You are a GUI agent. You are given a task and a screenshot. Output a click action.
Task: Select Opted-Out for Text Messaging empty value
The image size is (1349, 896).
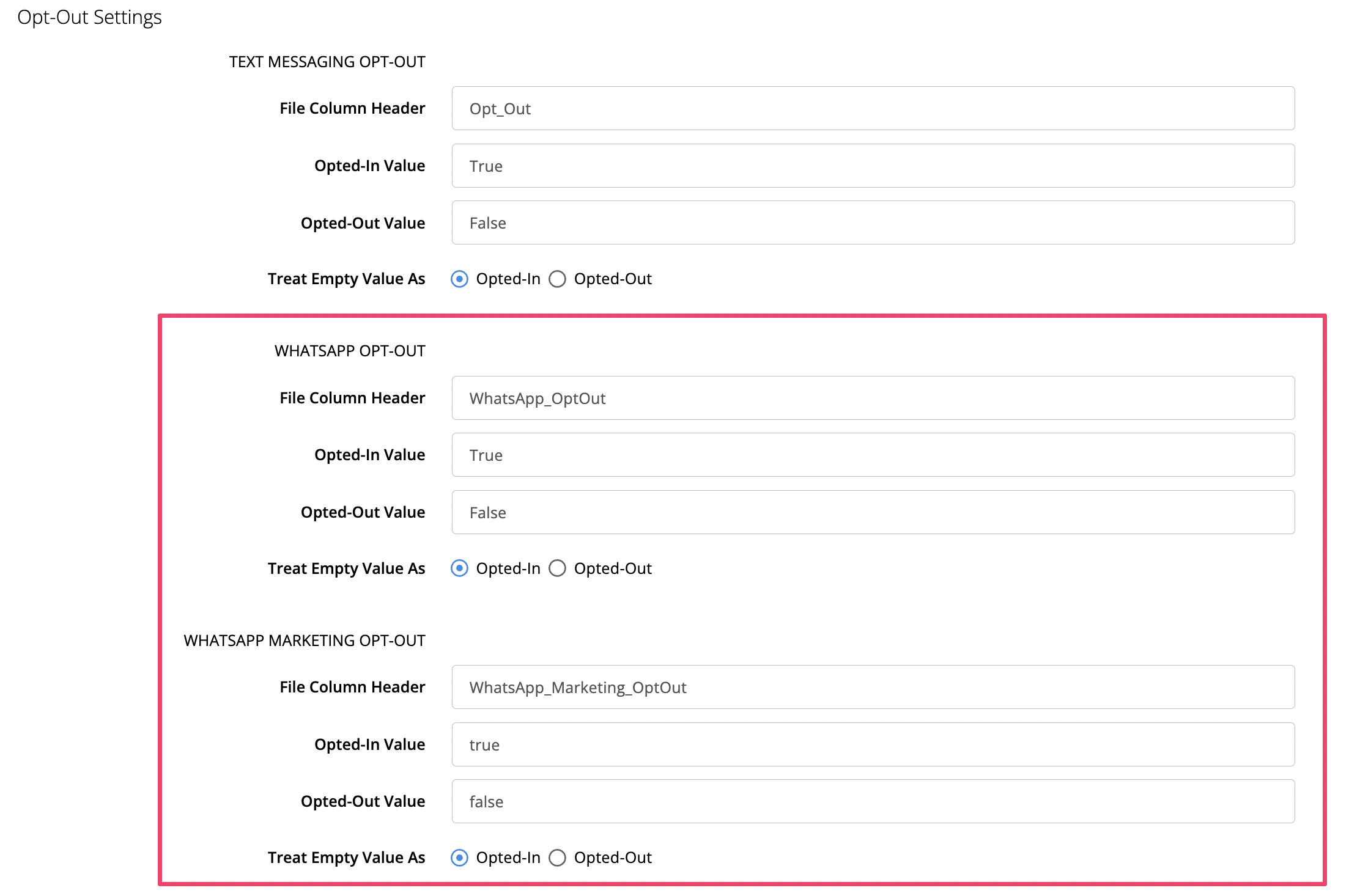(557, 279)
